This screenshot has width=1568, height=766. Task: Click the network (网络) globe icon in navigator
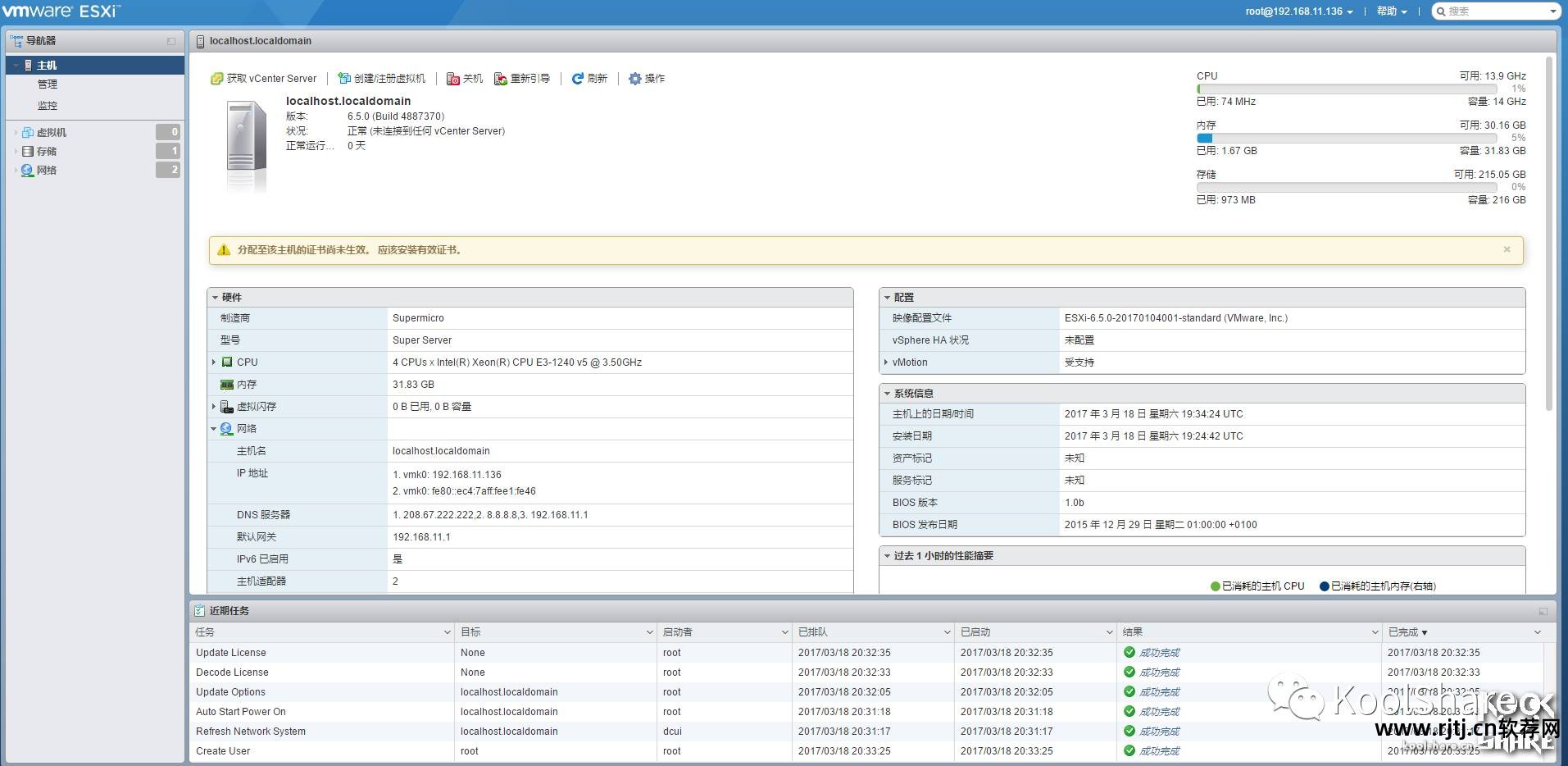(28, 170)
